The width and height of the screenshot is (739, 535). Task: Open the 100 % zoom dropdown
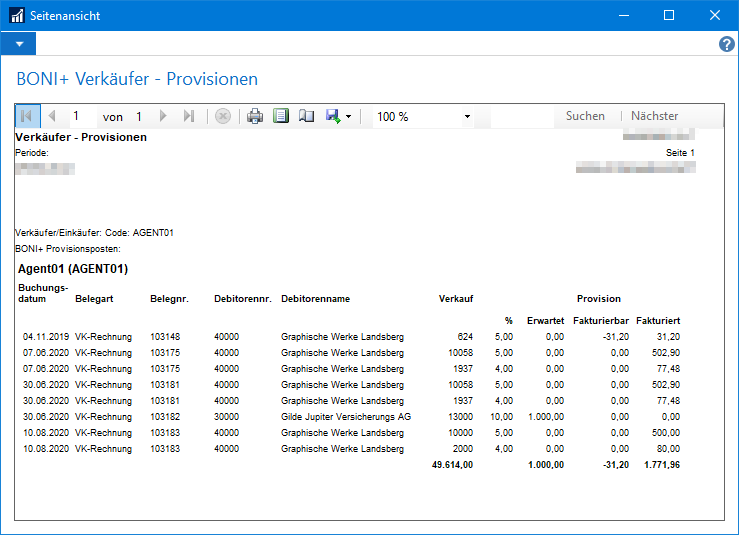[422, 116]
